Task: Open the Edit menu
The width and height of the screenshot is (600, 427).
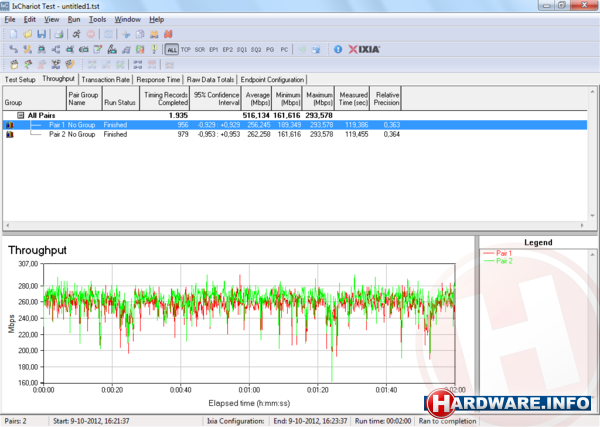Action: coord(29,19)
